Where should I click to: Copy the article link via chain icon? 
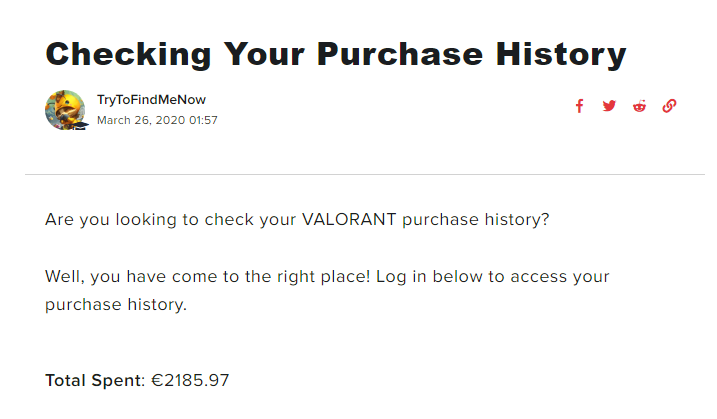[669, 106]
